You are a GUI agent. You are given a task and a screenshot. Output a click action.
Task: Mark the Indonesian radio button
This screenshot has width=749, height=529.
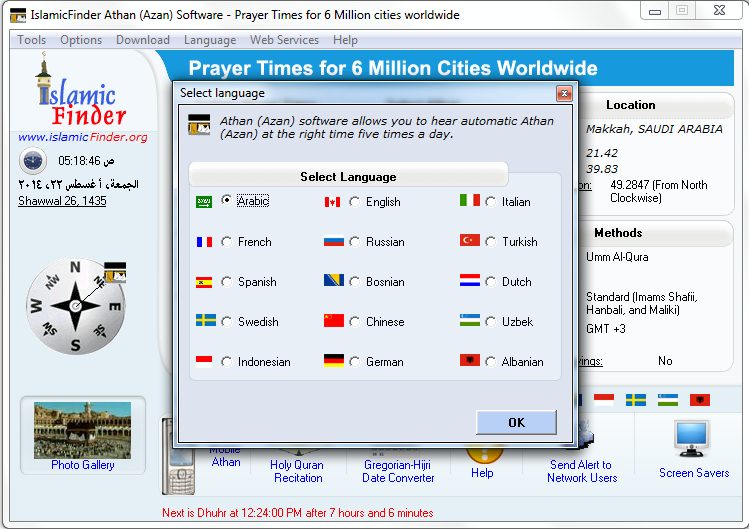226,362
